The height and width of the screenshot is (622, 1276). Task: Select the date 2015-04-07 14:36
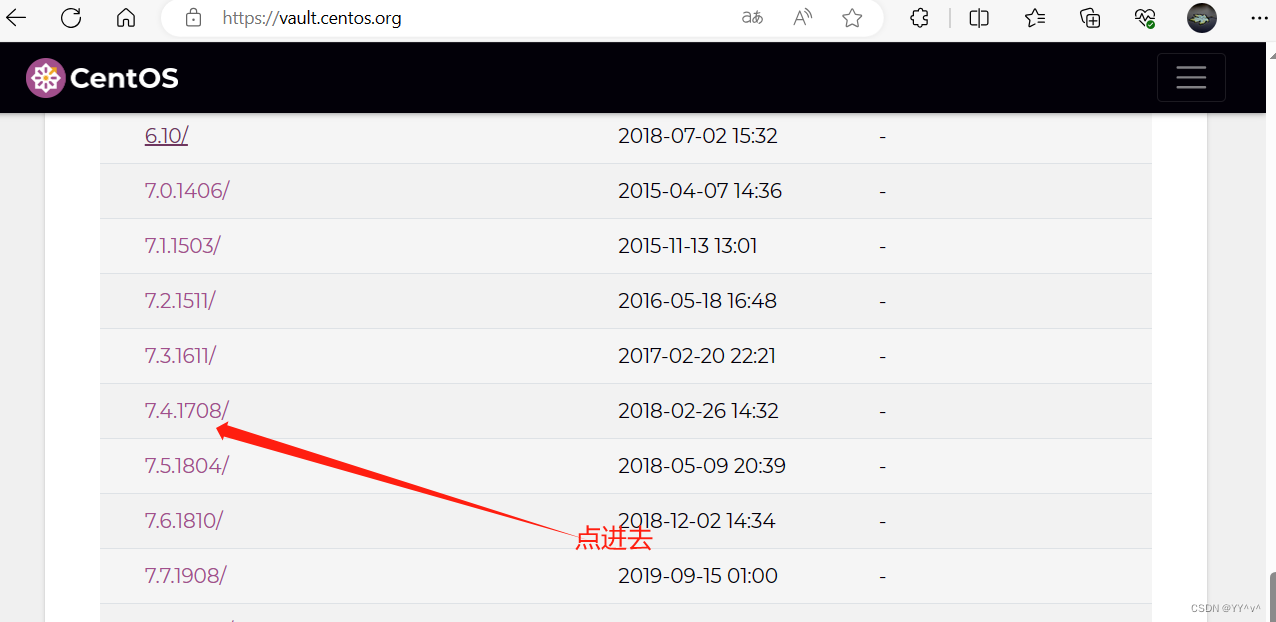(x=700, y=191)
